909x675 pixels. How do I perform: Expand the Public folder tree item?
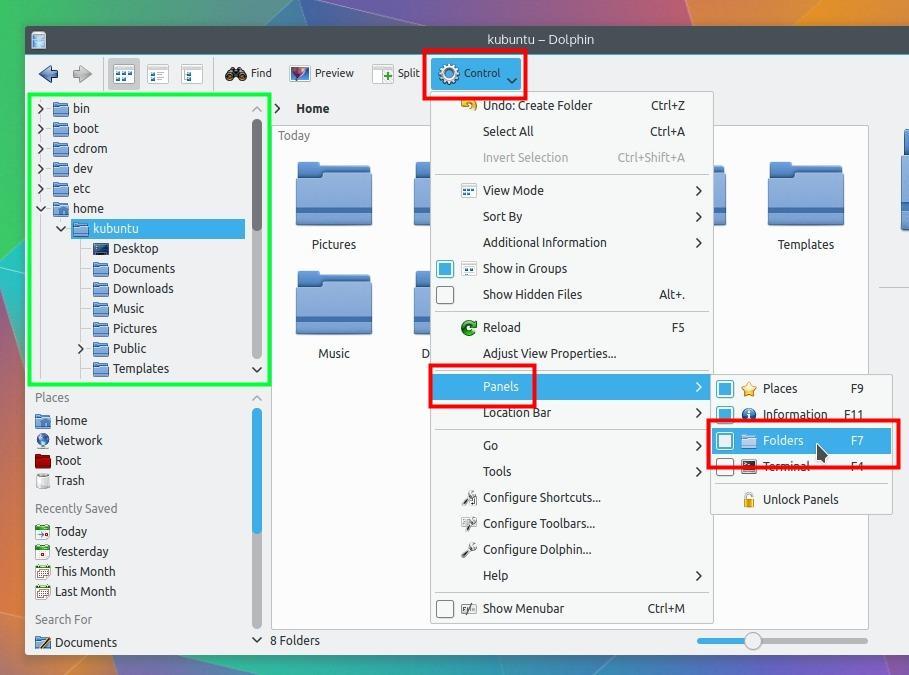(80, 348)
